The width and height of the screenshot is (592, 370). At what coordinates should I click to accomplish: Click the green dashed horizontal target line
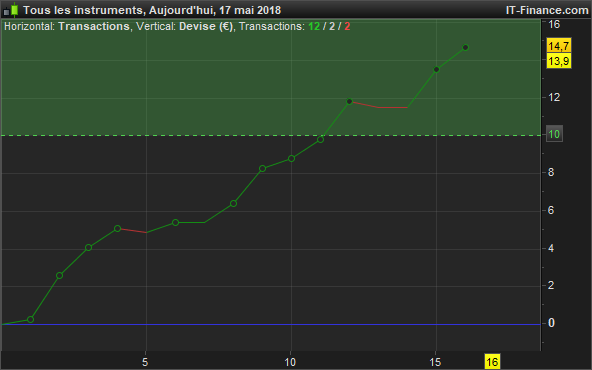click(x=270, y=135)
